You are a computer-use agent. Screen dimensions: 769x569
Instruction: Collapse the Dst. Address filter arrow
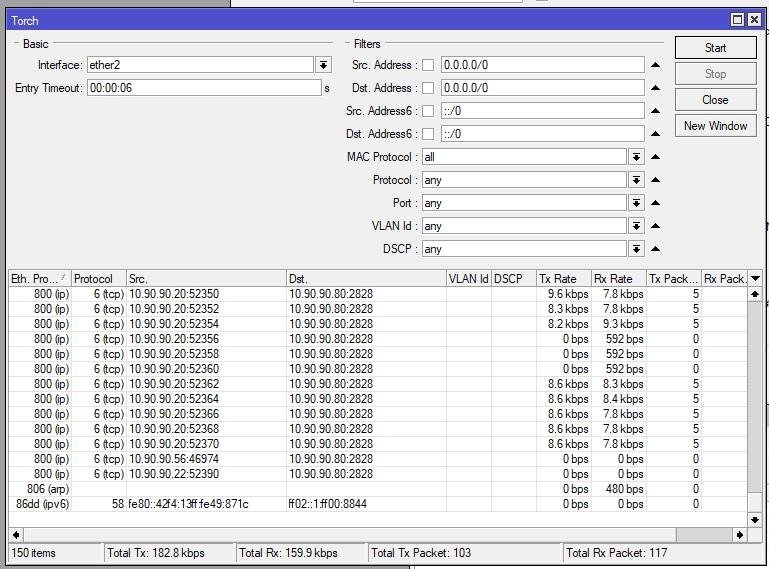655,88
